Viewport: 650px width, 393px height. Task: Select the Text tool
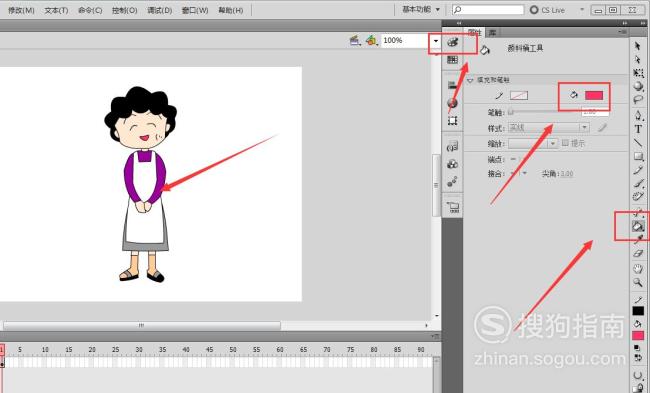[x=638, y=129]
